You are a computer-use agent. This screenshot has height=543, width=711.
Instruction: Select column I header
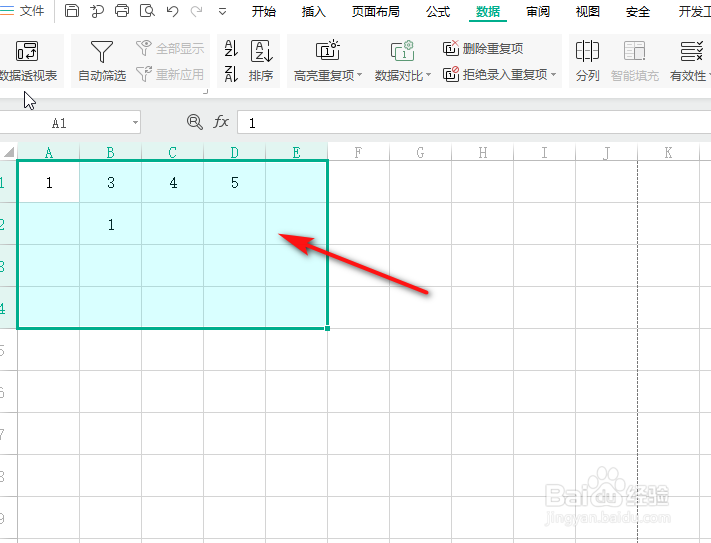pyautogui.click(x=545, y=153)
